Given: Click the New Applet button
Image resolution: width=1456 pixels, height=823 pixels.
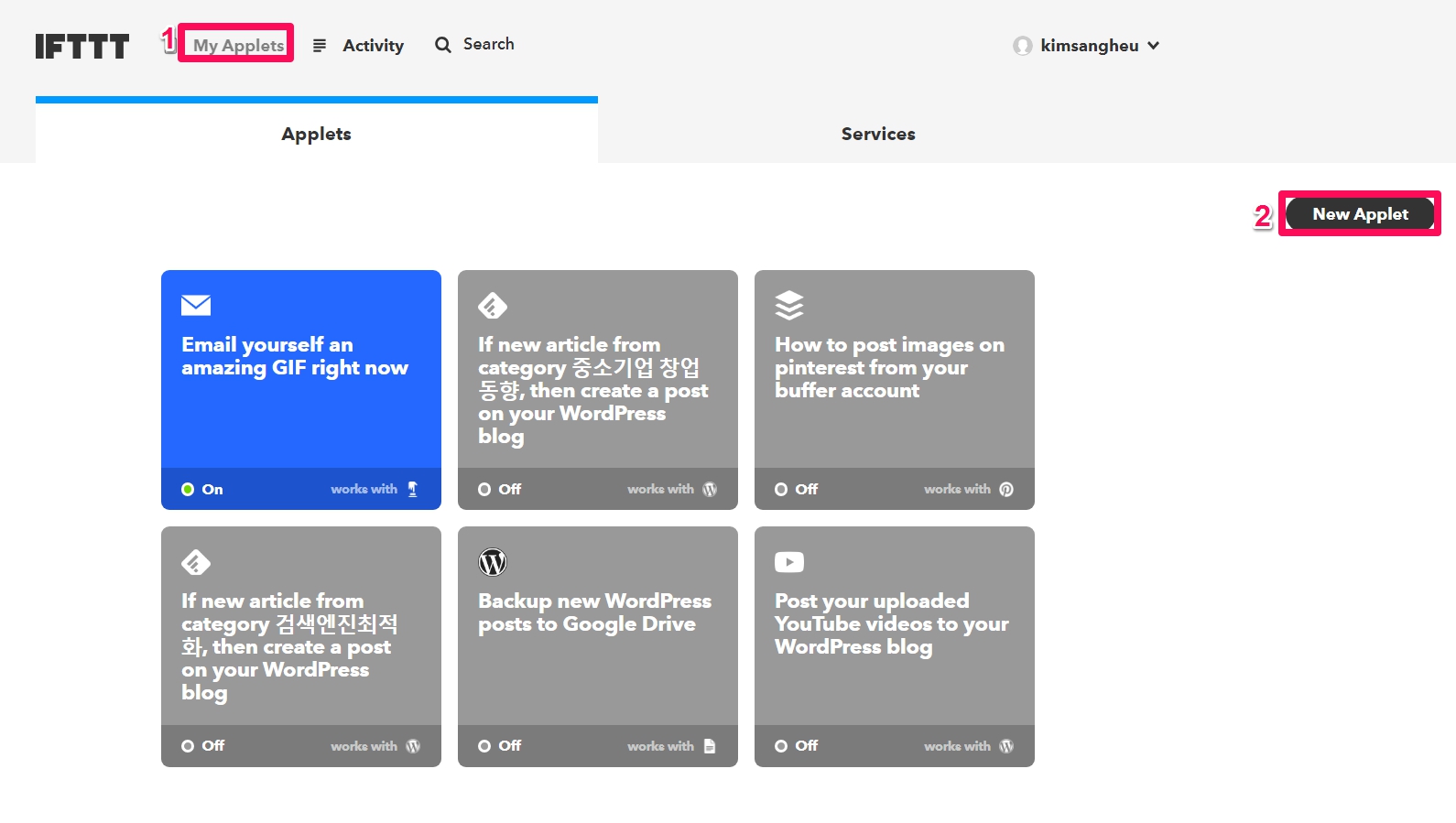Looking at the screenshot, I should [x=1359, y=213].
